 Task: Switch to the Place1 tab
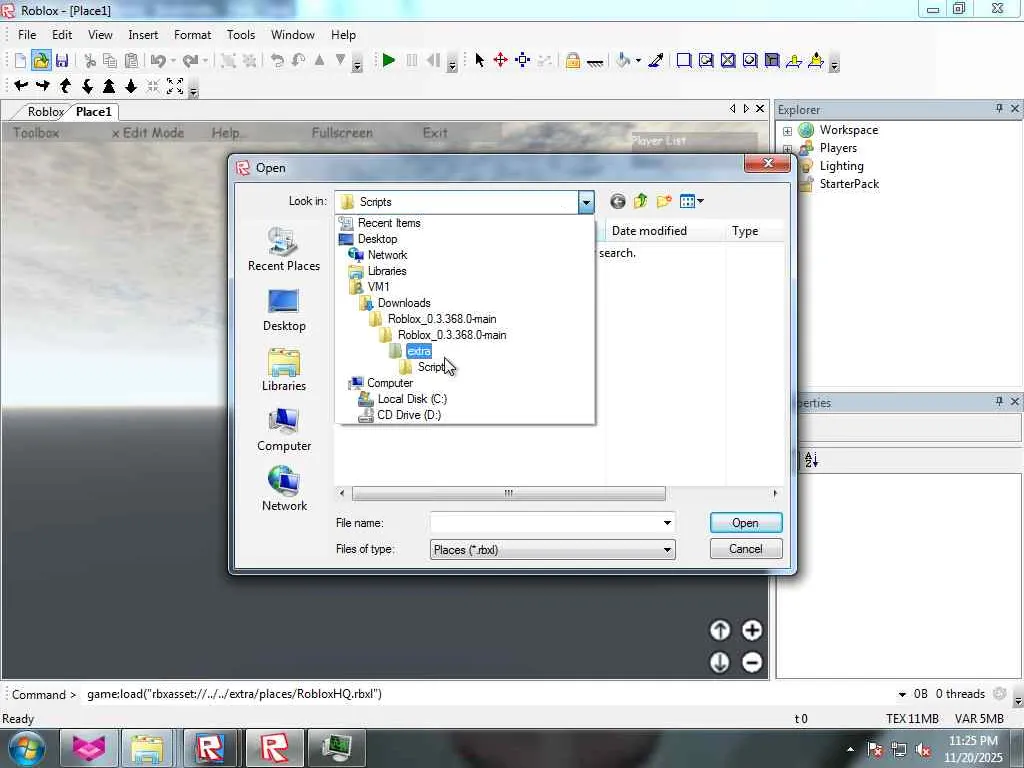93,112
